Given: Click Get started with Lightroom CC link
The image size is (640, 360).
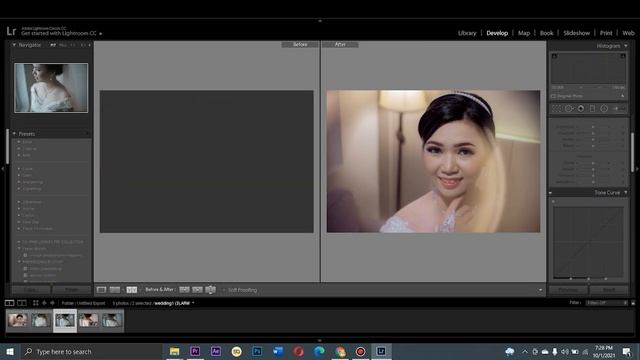Looking at the screenshot, I should pos(59,33).
